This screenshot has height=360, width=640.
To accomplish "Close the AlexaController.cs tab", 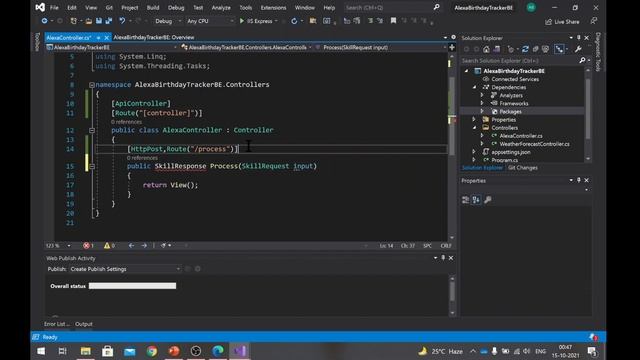I will tap(107, 38).
